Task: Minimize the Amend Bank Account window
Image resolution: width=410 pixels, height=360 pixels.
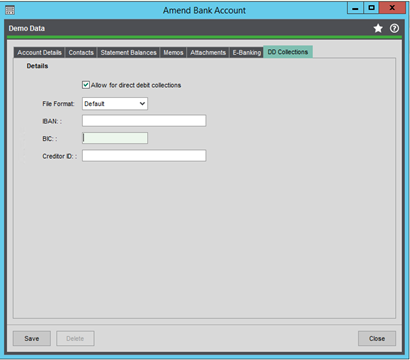Action: (355, 8)
